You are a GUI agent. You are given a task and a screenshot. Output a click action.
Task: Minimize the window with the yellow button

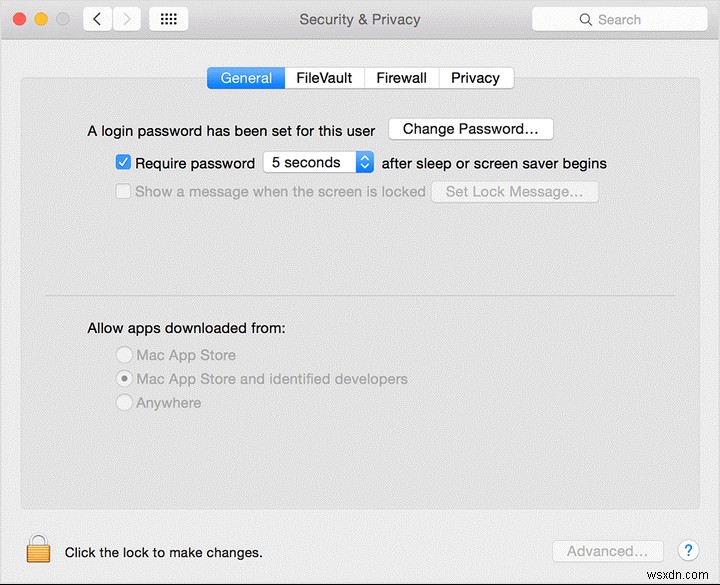point(41,19)
